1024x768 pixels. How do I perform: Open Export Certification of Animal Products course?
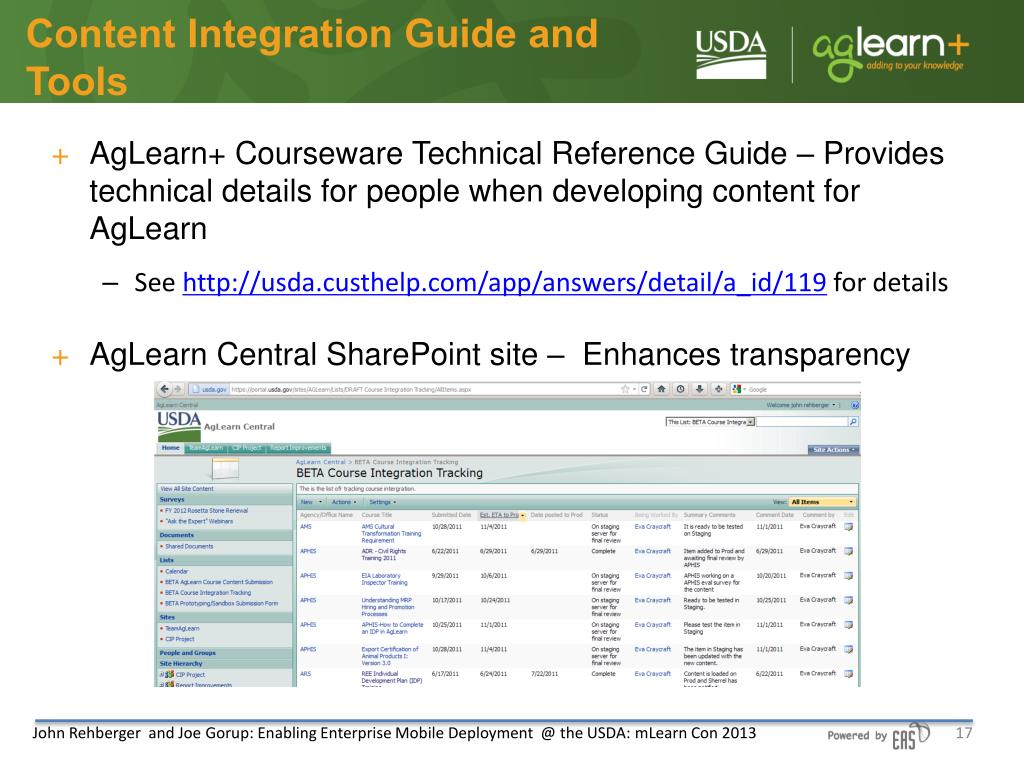click(389, 656)
